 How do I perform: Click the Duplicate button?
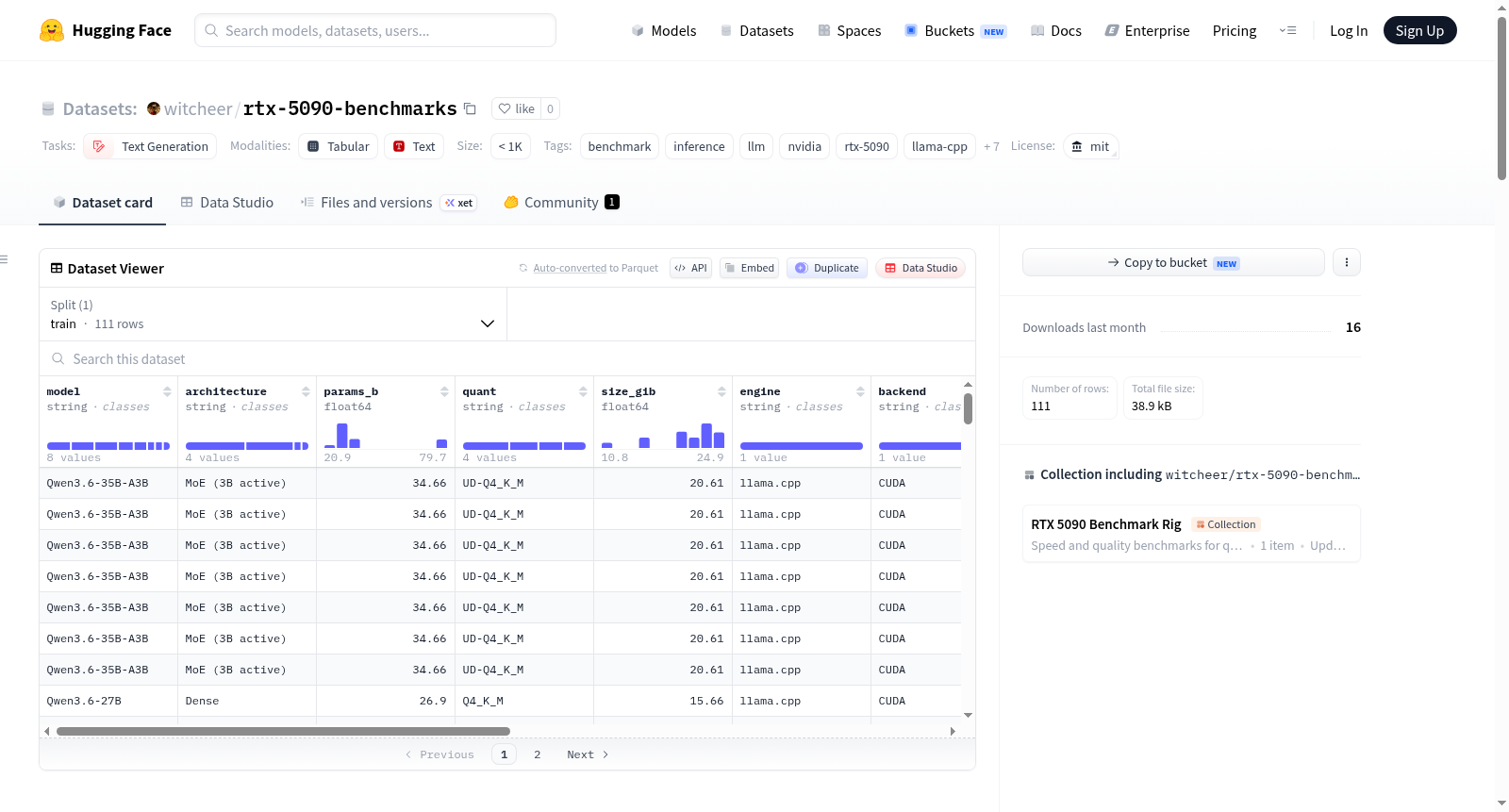[x=827, y=268]
